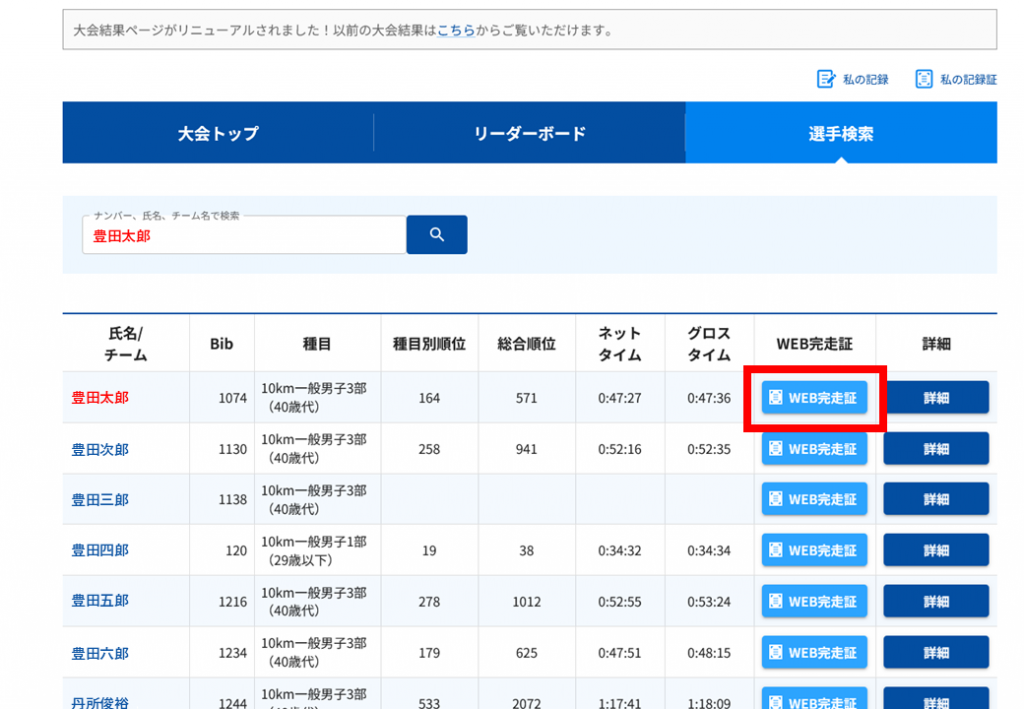Image resolution: width=1024 pixels, height=709 pixels.
Task: Open WEB完走証 for 豊田三郎
Action: tap(814, 499)
